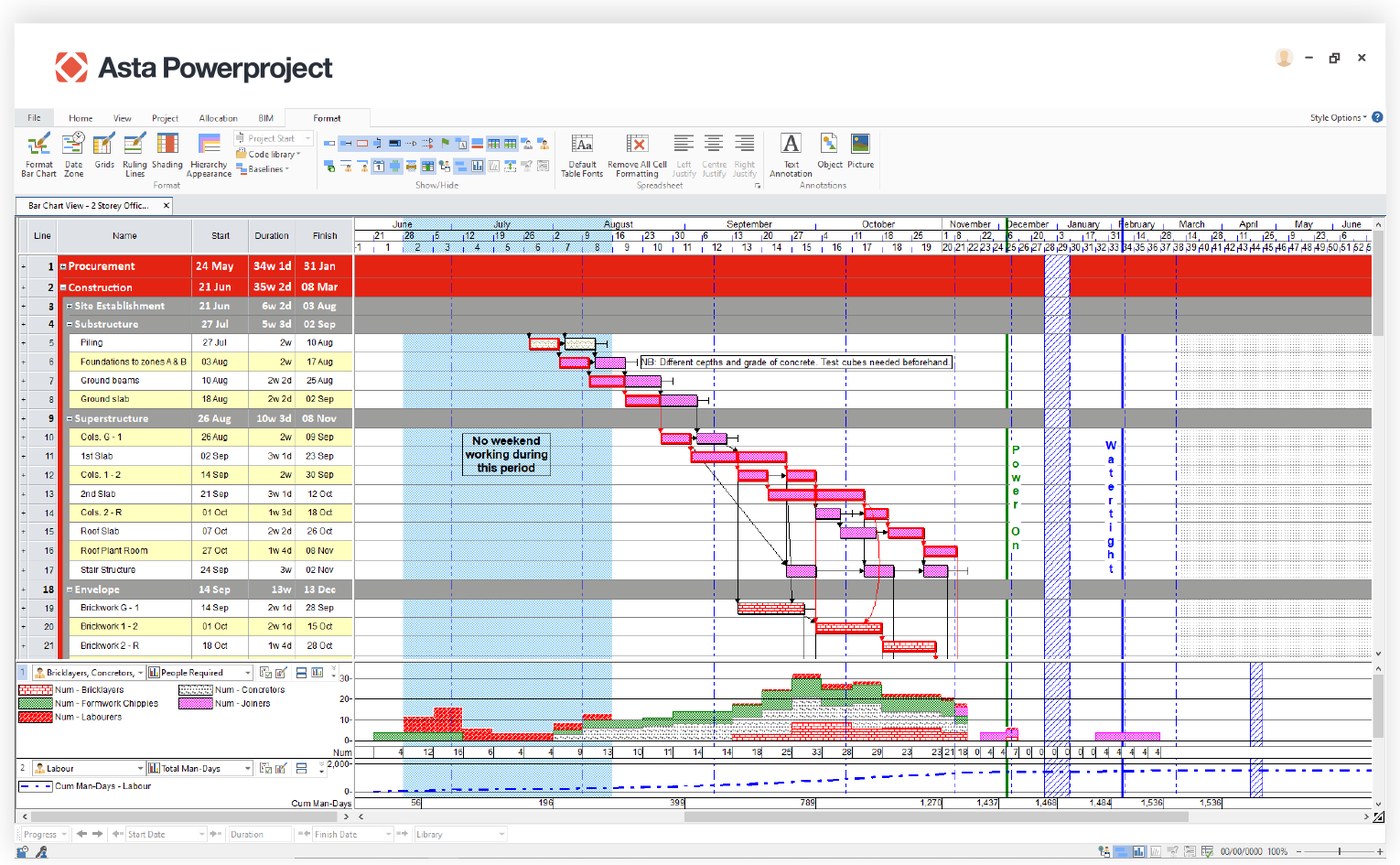Click the Finish column header

point(323,236)
